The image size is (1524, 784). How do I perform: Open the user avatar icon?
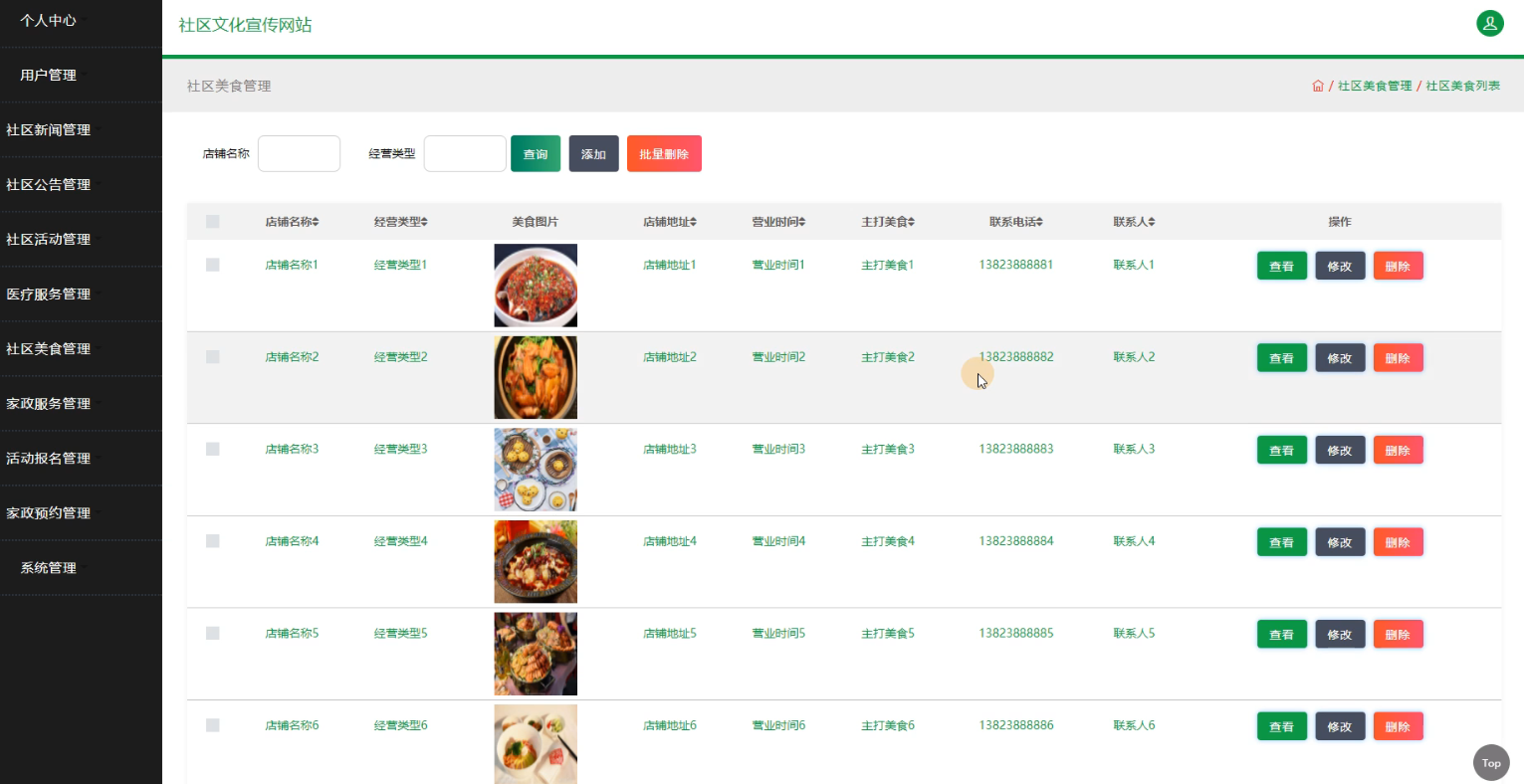(1489, 23)
